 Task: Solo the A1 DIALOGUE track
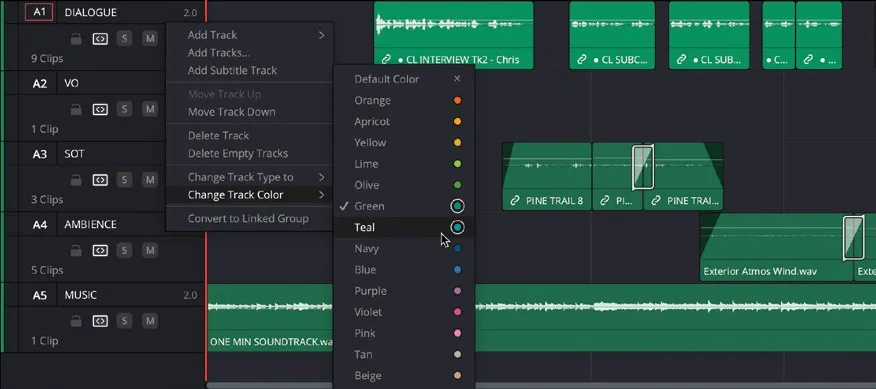click(125, 39)
